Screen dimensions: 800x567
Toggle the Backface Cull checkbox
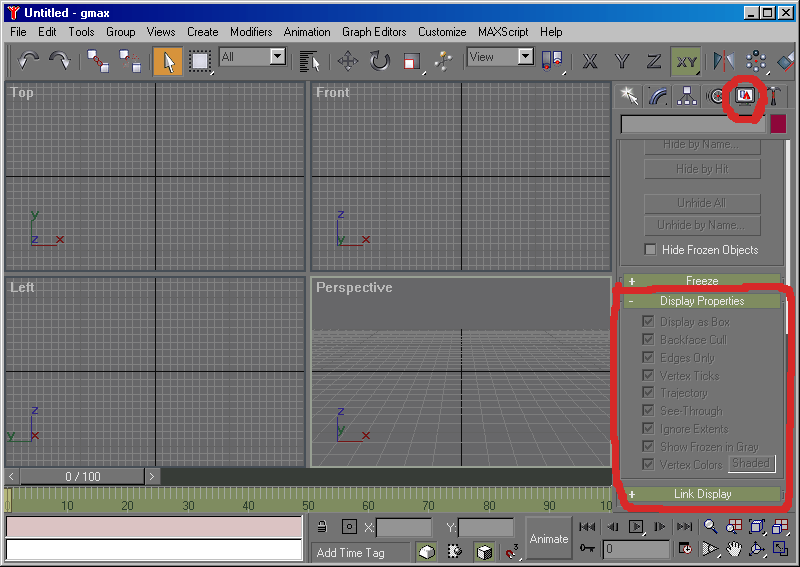(x=649, y=340)
